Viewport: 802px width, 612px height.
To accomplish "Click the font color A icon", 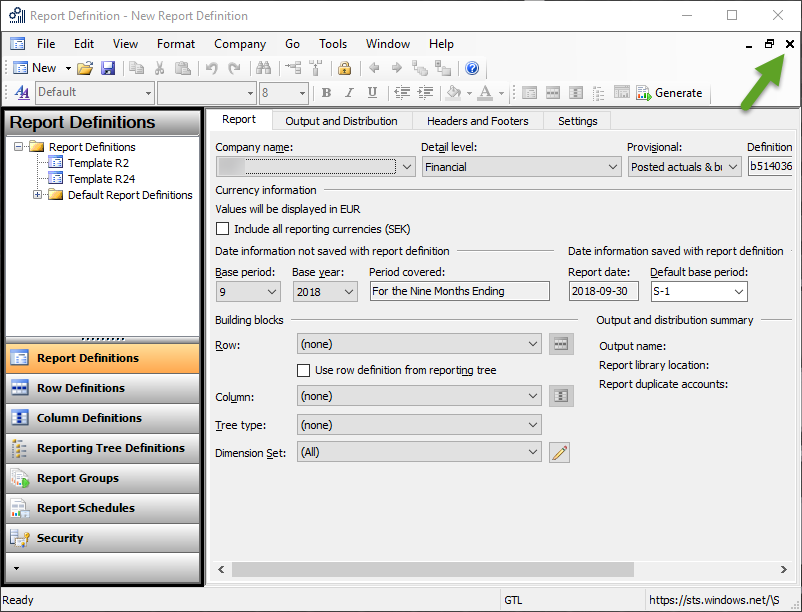I will coord(485,93).
